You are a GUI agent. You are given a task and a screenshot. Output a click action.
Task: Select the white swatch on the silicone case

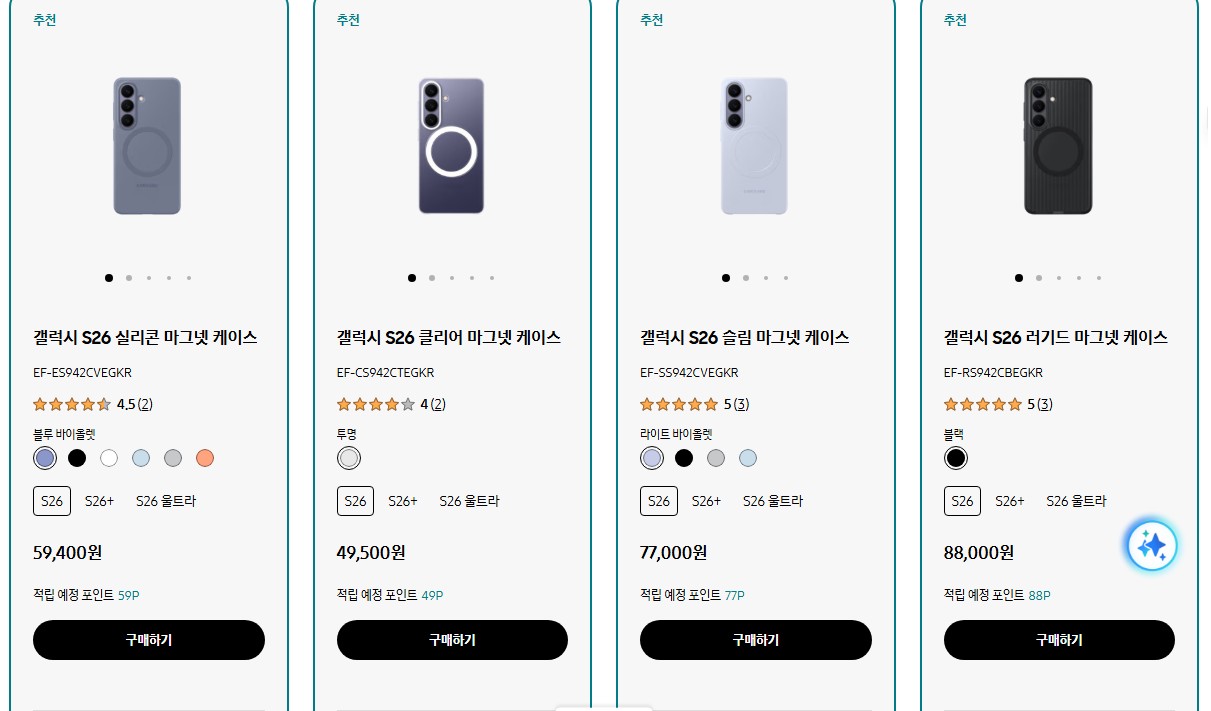point(108,458)
